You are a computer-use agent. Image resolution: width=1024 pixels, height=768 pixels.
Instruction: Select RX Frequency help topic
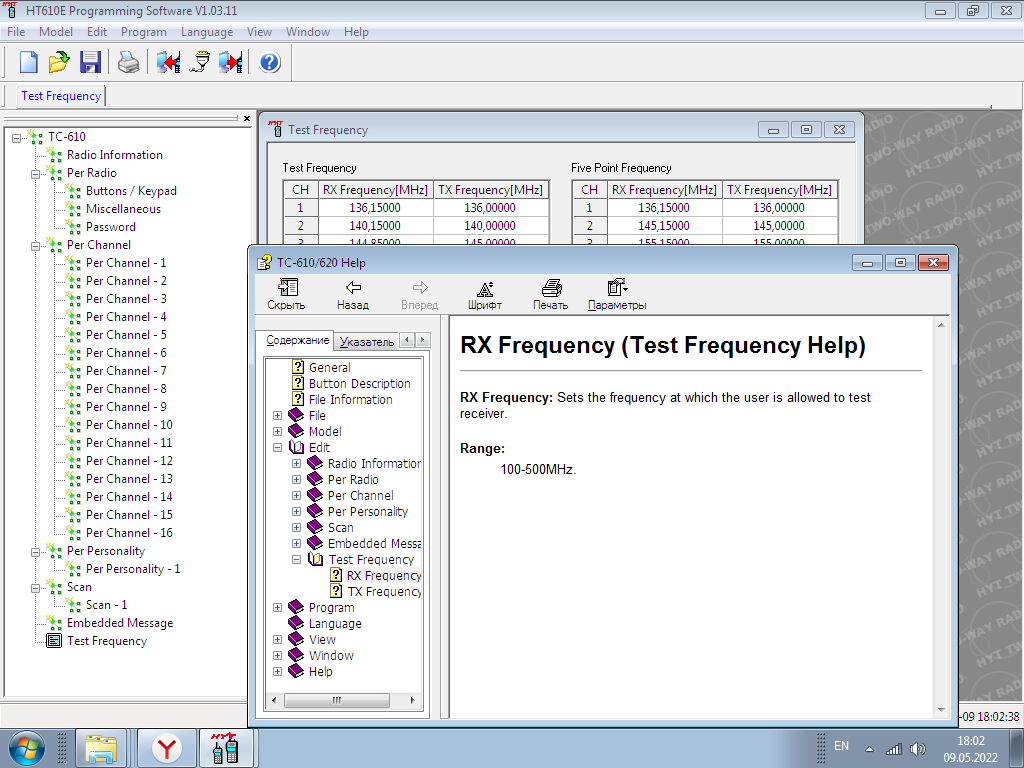(x=384, y=575)
